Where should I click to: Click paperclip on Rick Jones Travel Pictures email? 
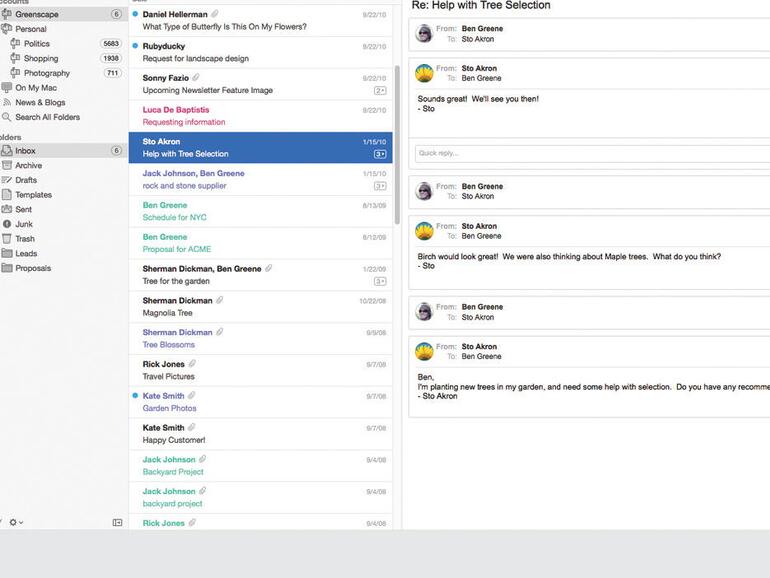pos(192,363)
